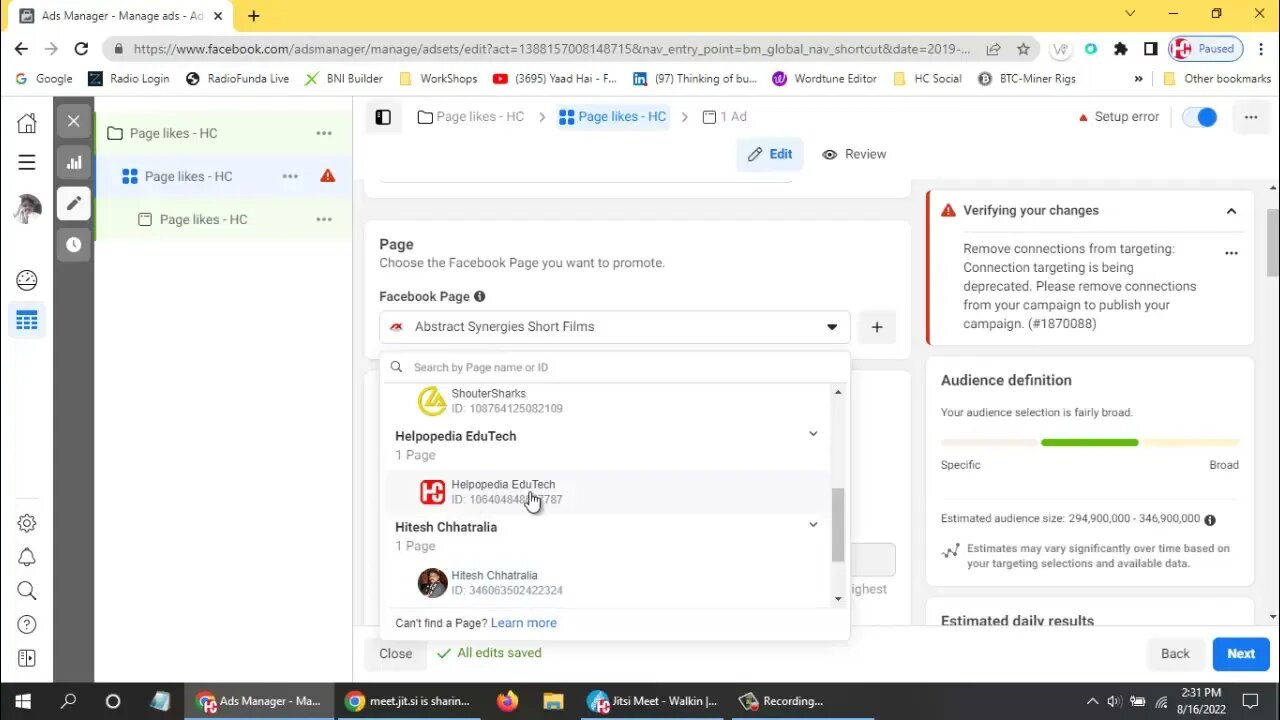1280x720 pixels.
Task: Go to Page likes - HC campaign breadcrumb
Action: (x=471, y=117)
